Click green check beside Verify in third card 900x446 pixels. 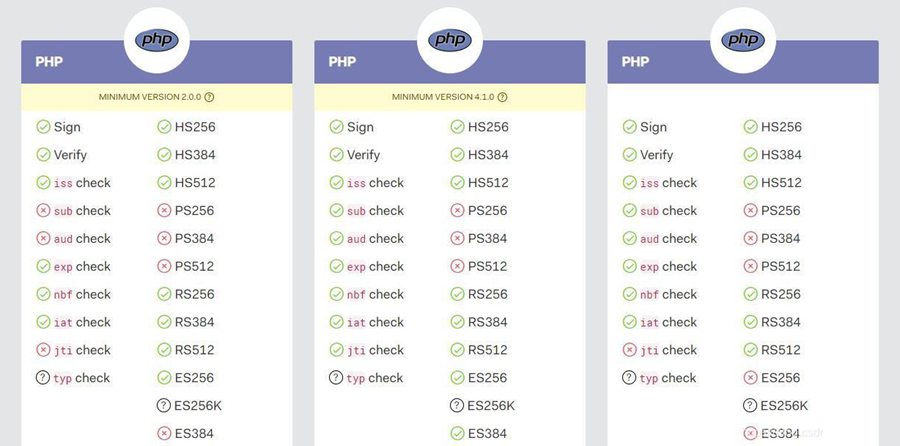point(629,155)
